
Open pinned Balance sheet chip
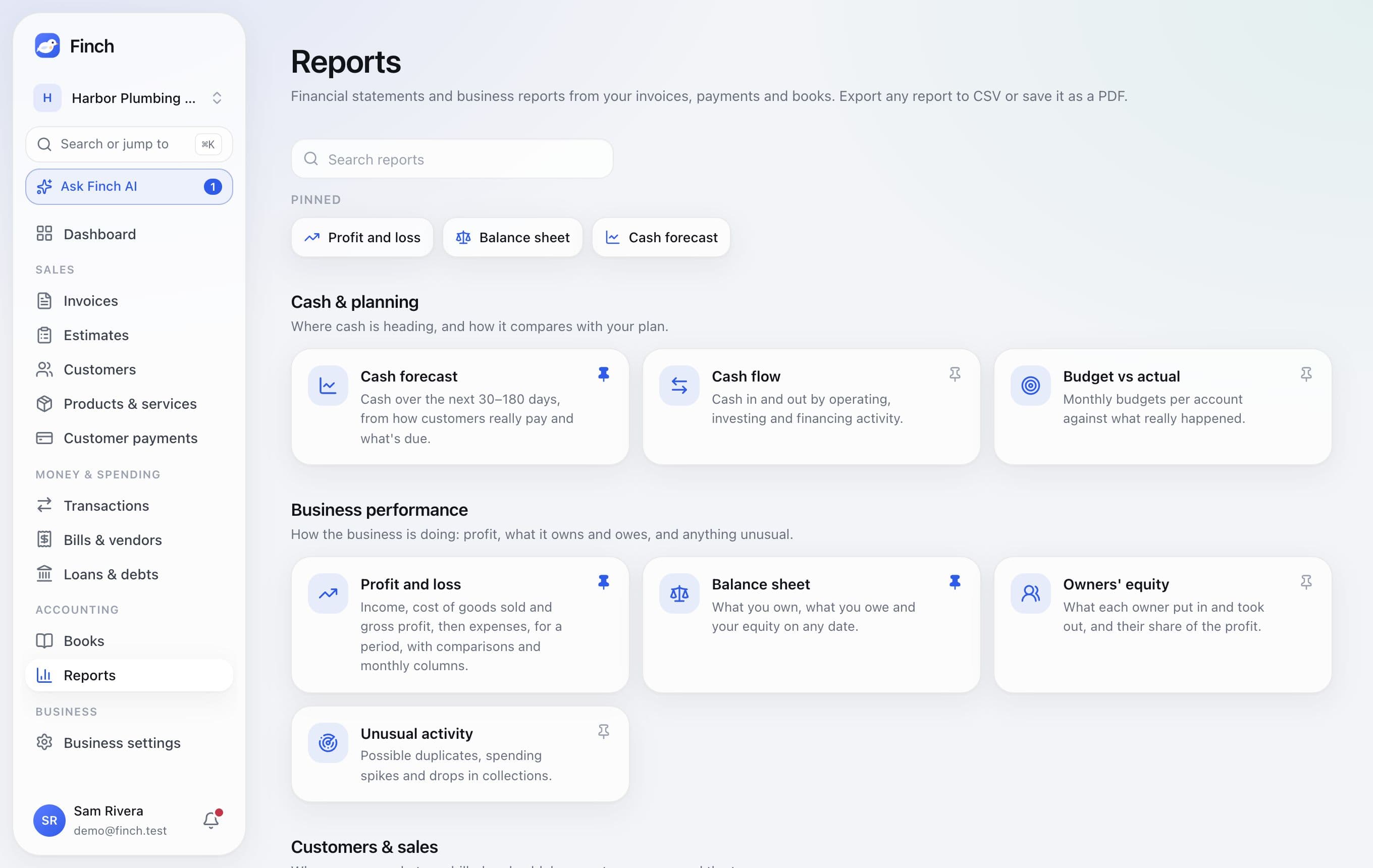(512, 237)
